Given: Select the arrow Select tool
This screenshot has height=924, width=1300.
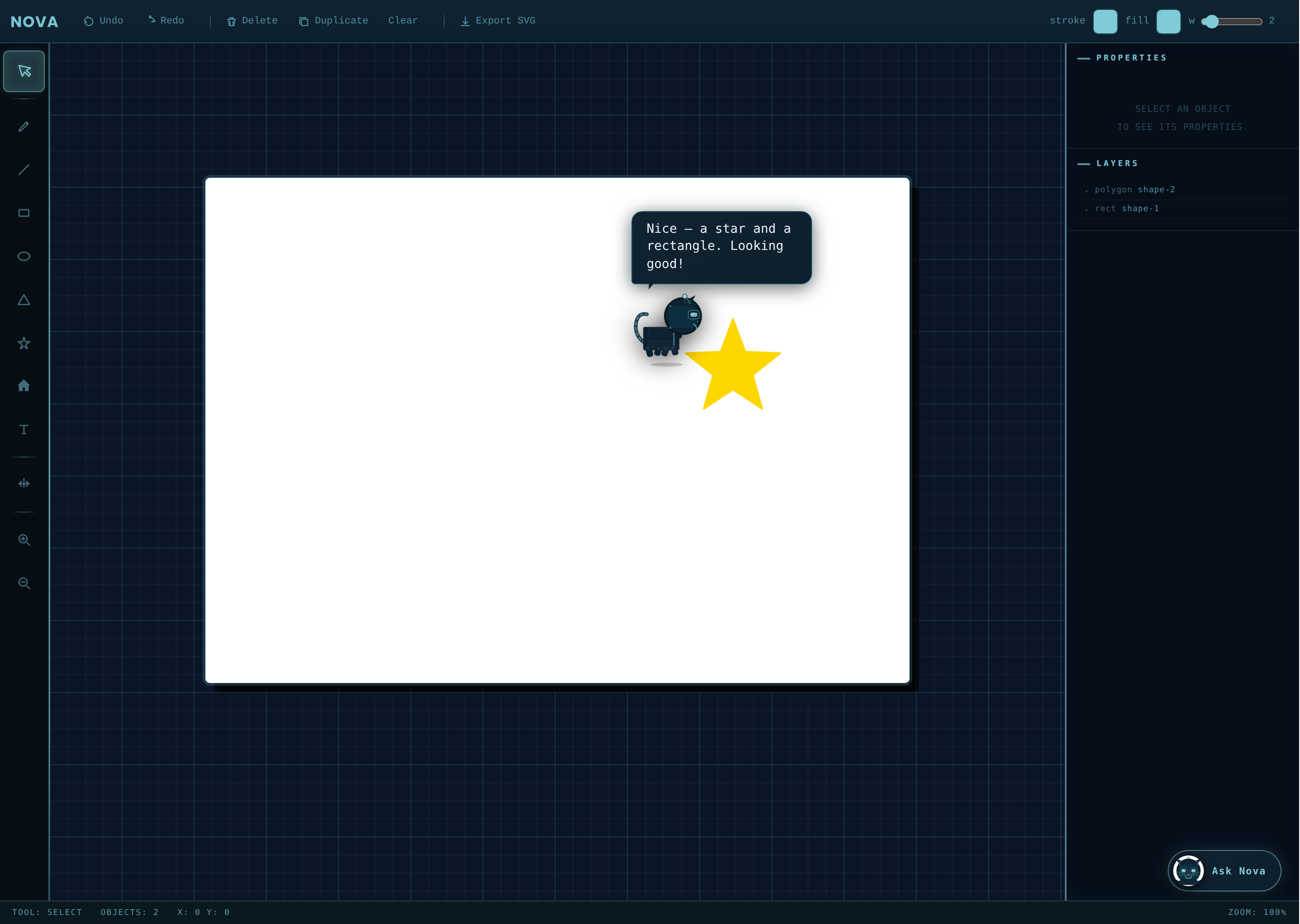Looking at the screenshot, I should [x=24, y=71].
